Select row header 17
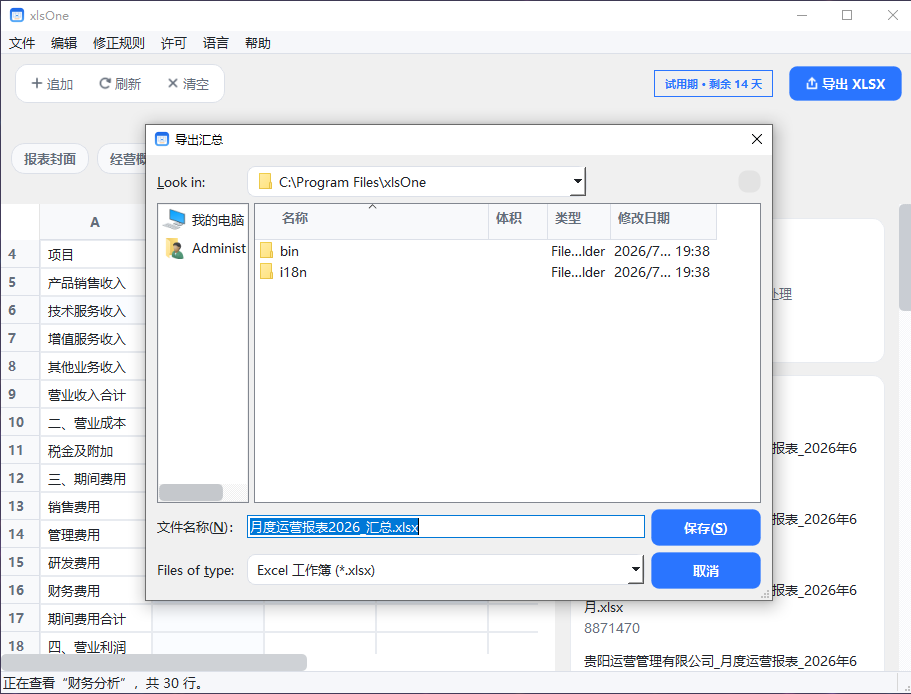911x694 pixels. pyautogui.click(x=20, y=618)
